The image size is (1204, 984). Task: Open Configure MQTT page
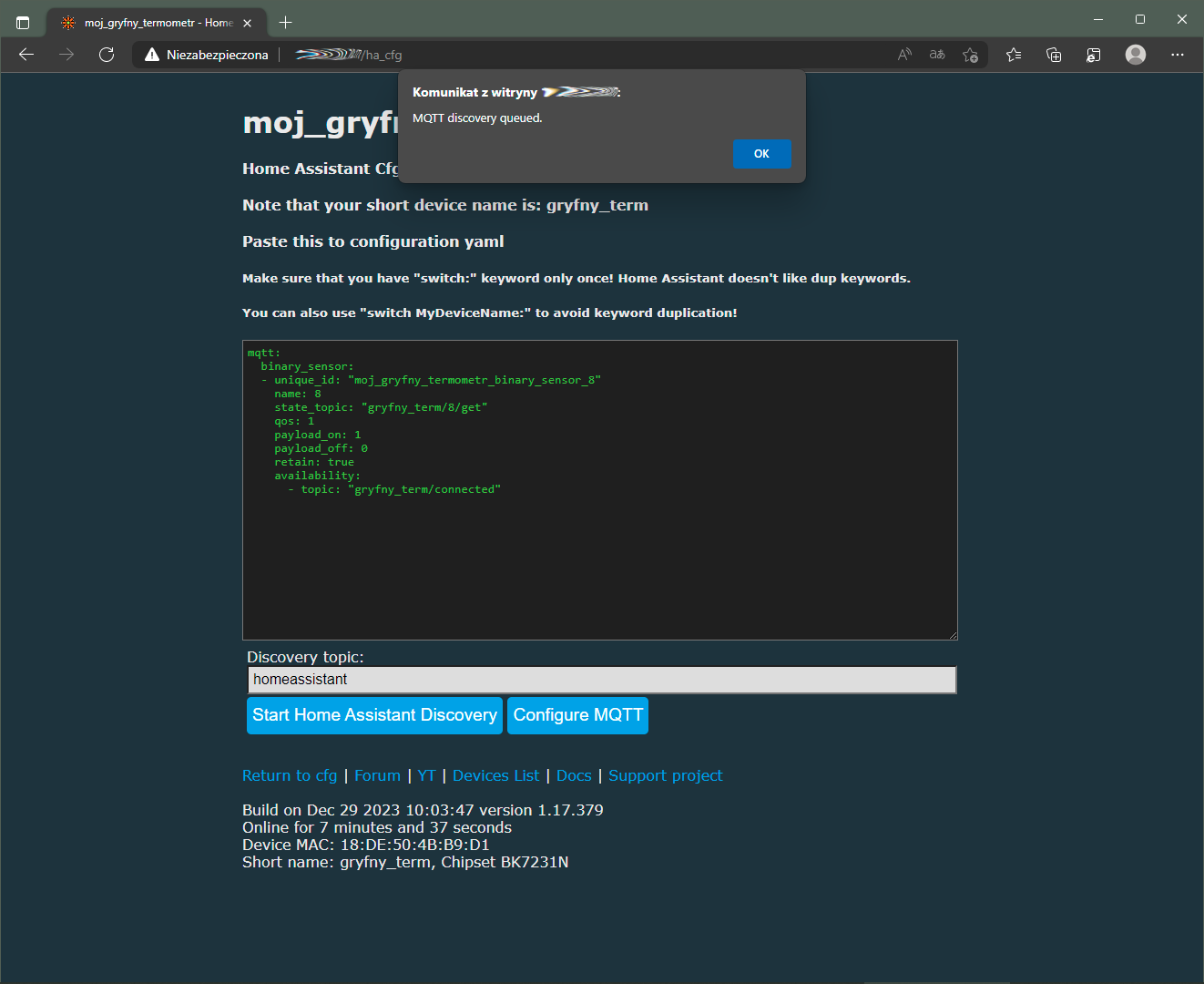577,715
